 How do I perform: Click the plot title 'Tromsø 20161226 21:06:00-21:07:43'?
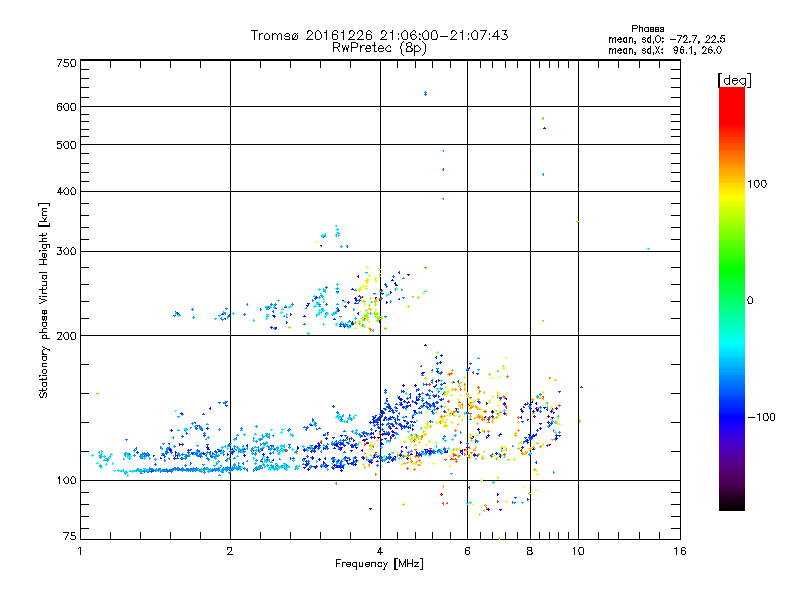(x=379, y=35)
